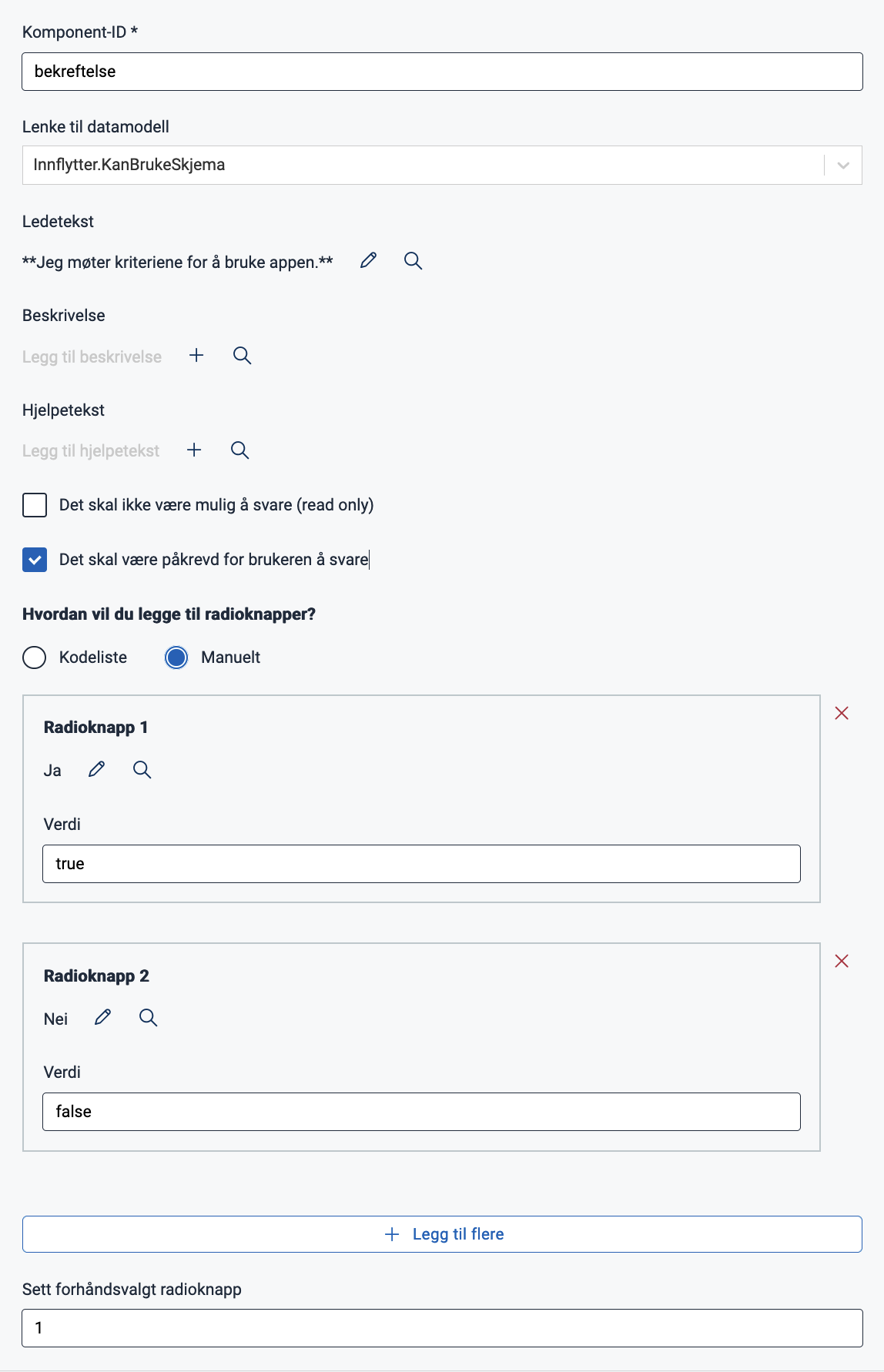Click the Komponent-ID input field
This screenshot has width=884, height=1372.
click(442, 72)
